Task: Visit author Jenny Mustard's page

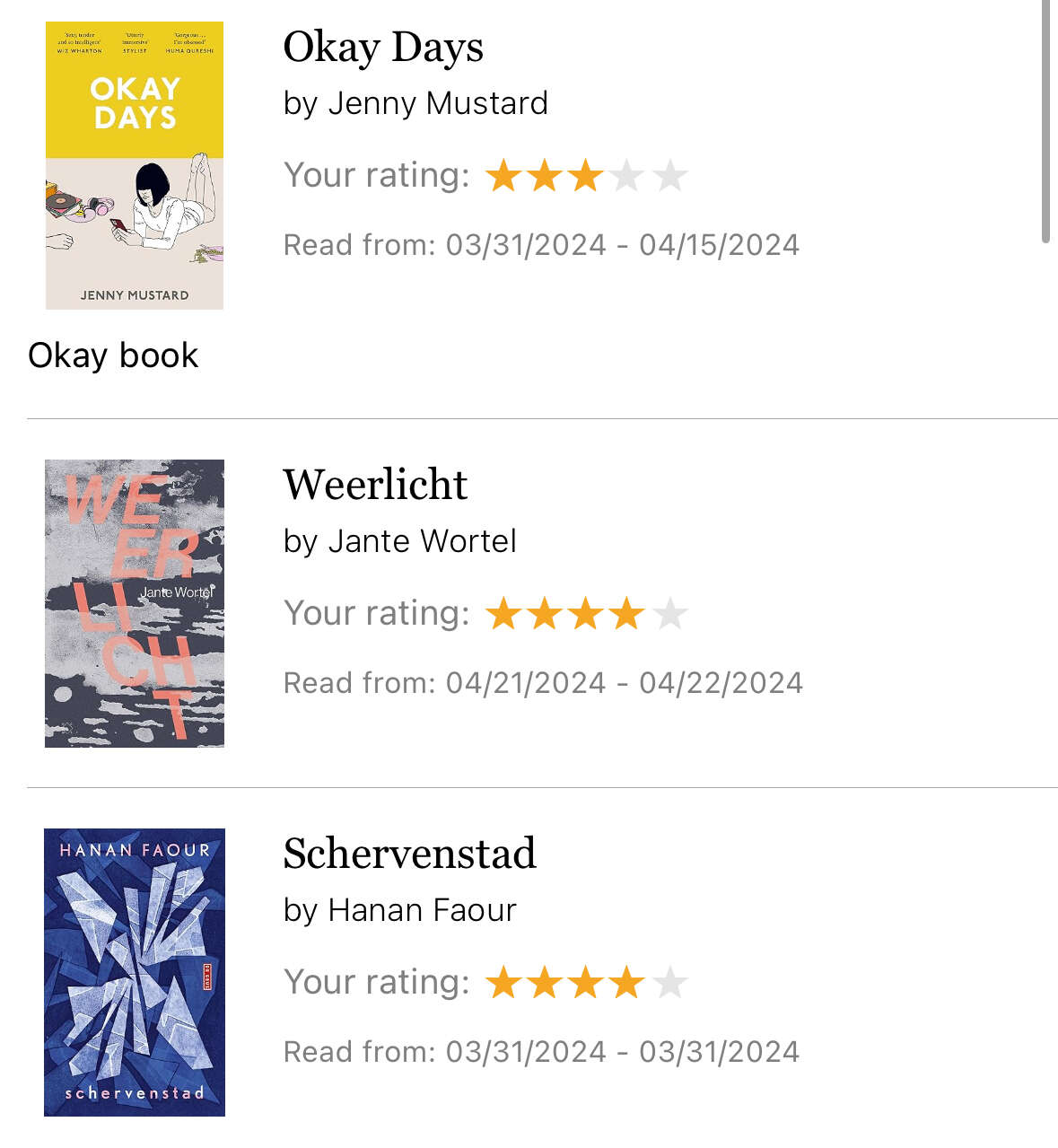Action: (x=438, y=103)
